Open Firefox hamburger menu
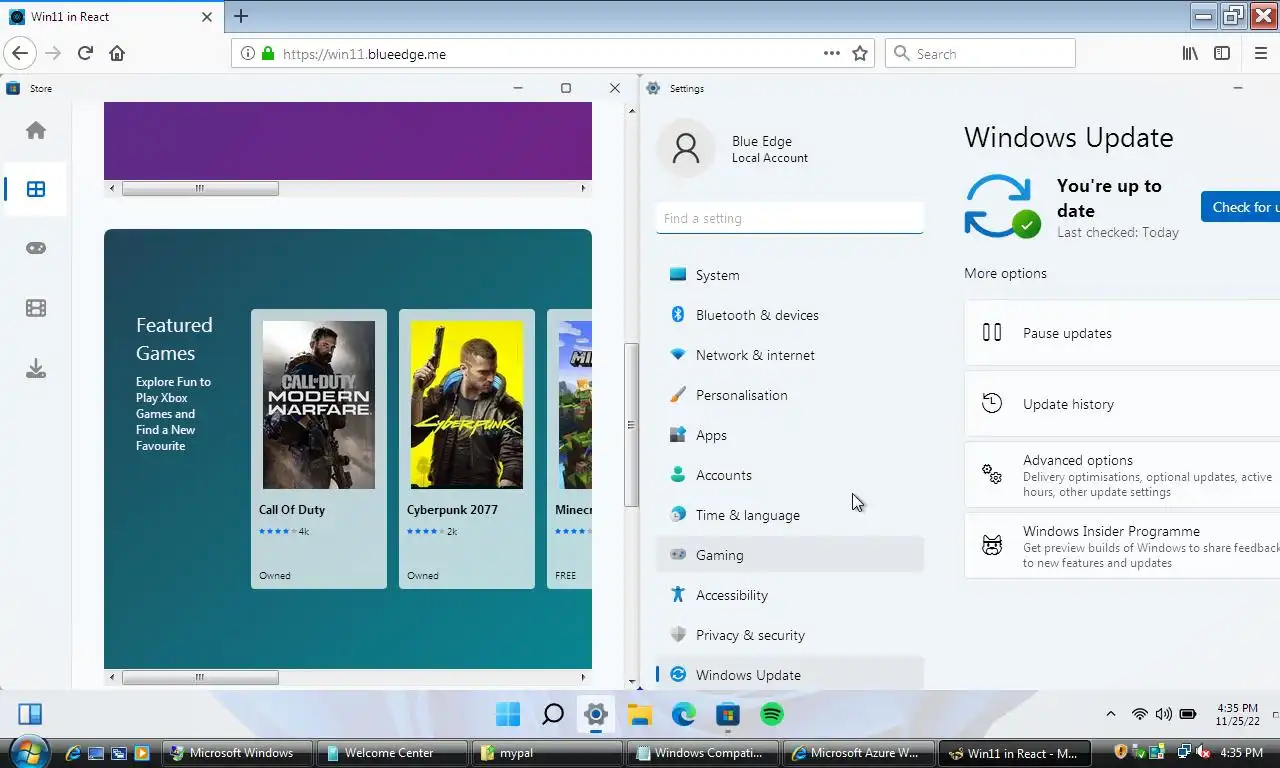The width and height of the screenshot is (1280, 768). pyautogui.click(x=1260, y=53)
